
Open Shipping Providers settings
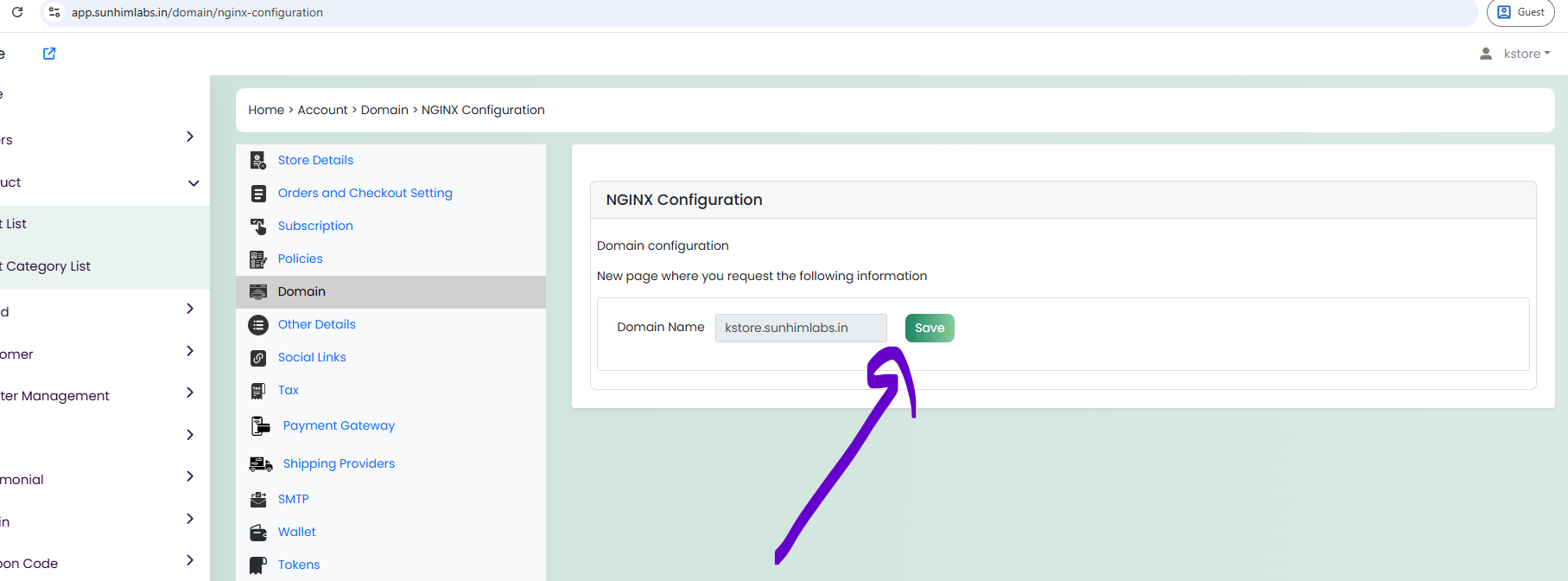click(x=339, y=463)
